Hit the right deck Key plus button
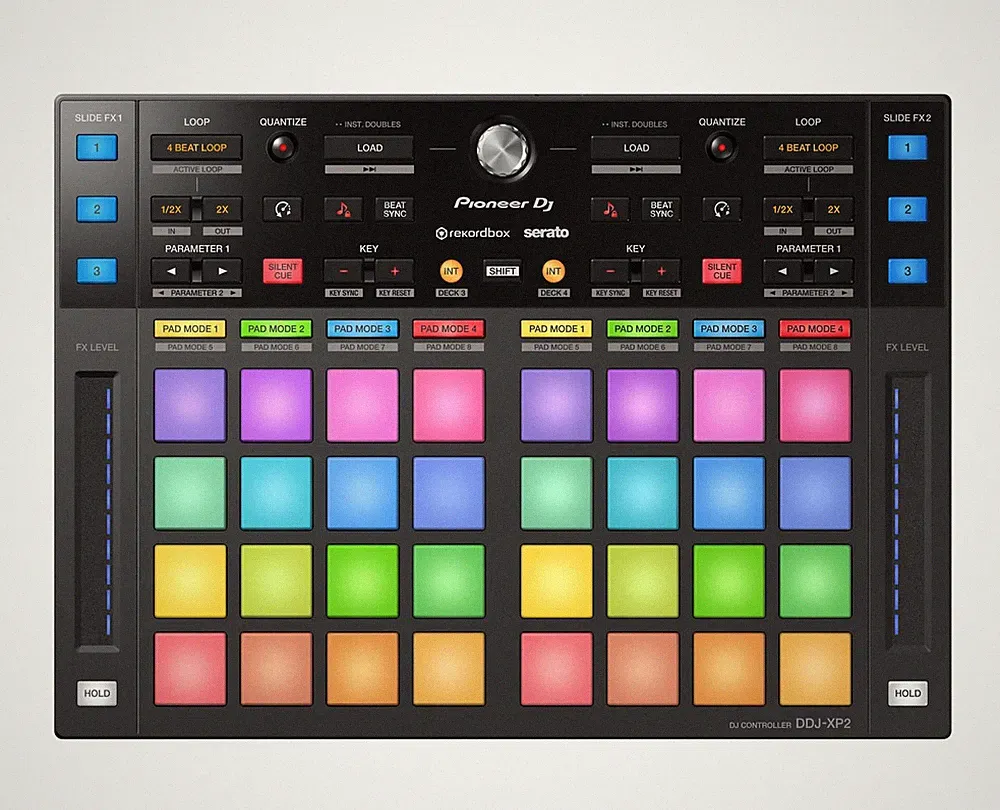This screenshot has width=1000, height=810. [661, 271]
